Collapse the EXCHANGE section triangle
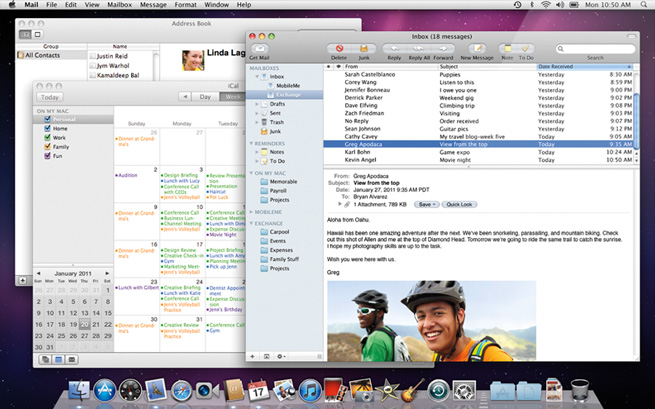 [251, 224]
